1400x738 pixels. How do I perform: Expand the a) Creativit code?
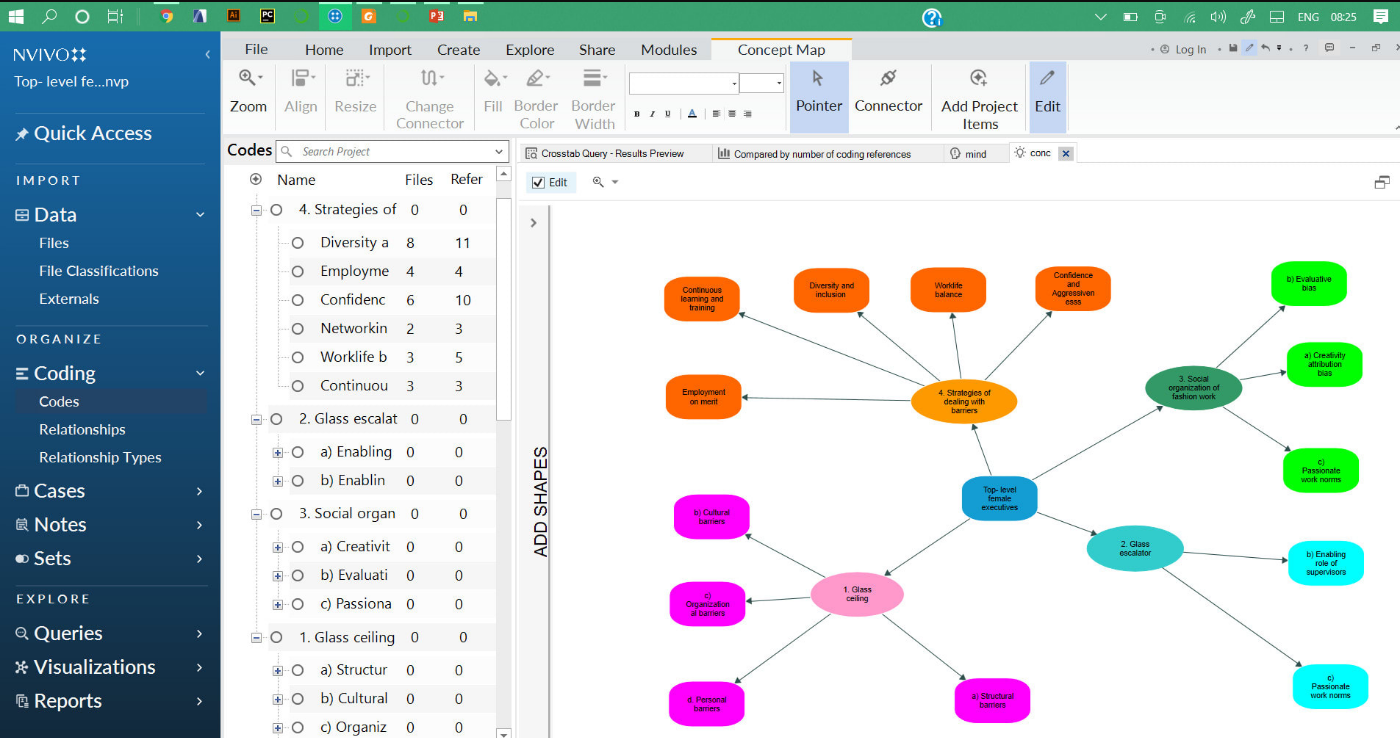click(x=278, y=547)
